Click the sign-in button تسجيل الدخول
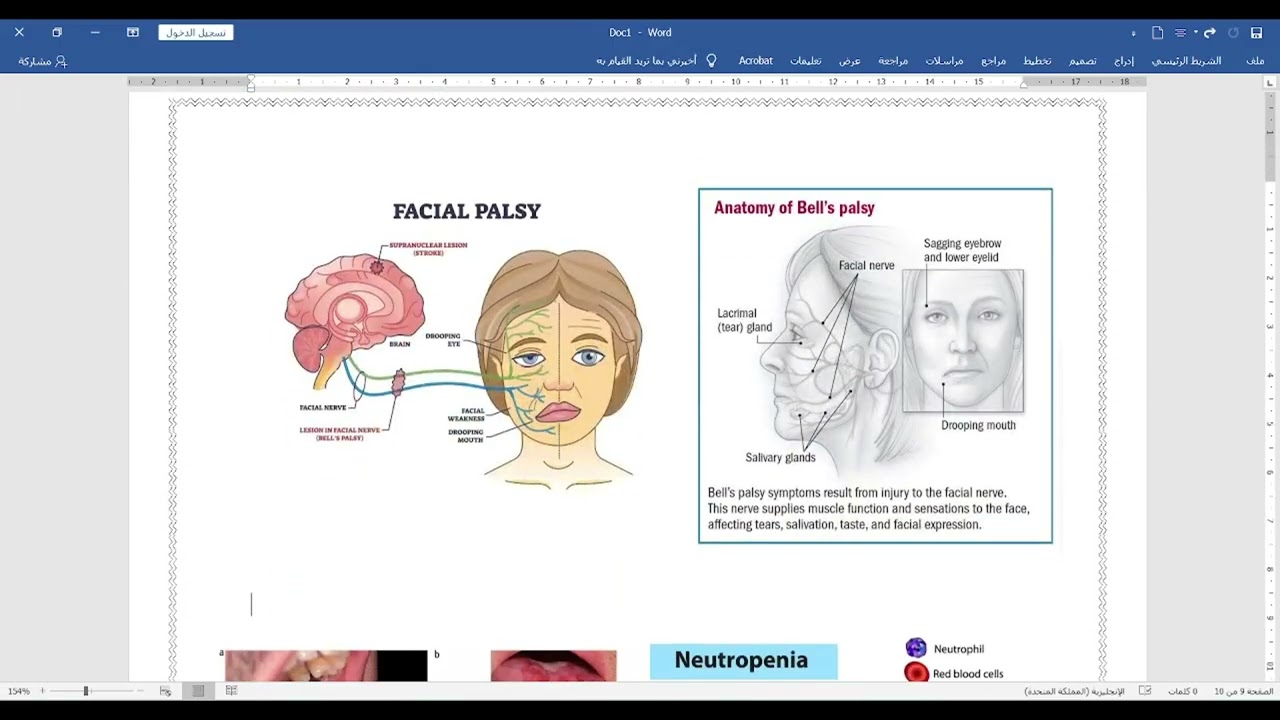 (x=196, y=33)
